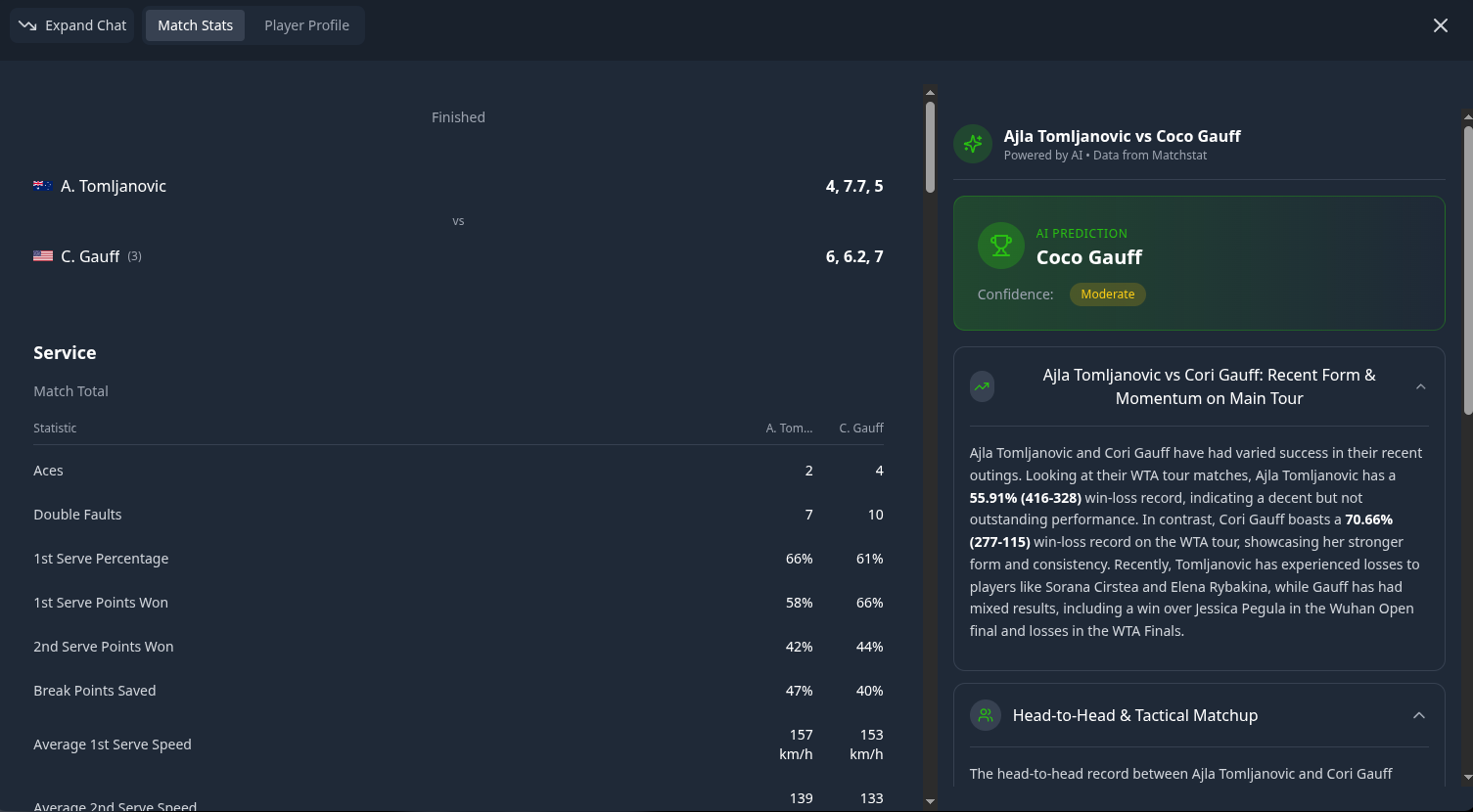Click the trend chart icon beside Recent Form
Viewport: 1473px width, 812px height.
983,386
